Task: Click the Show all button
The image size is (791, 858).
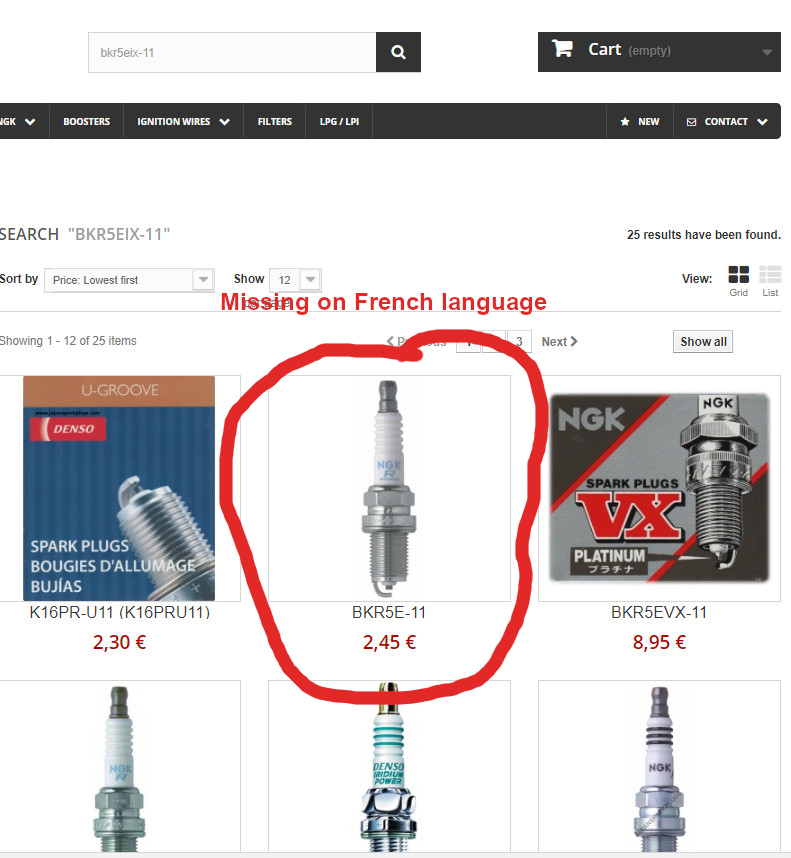Action: pyautogui.click(x=703, y=341)
